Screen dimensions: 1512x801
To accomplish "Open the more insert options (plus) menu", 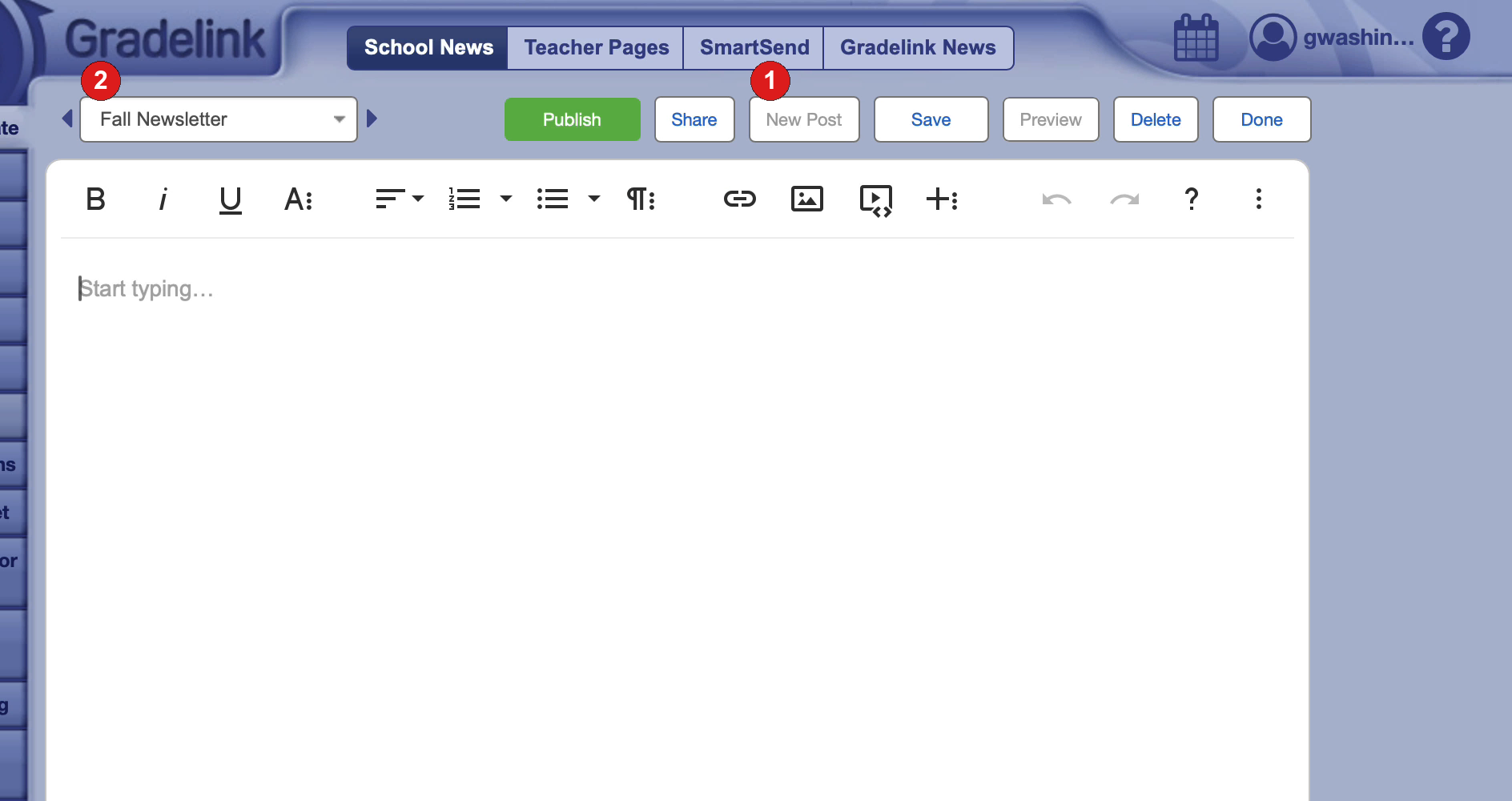I will click(943, 199).
